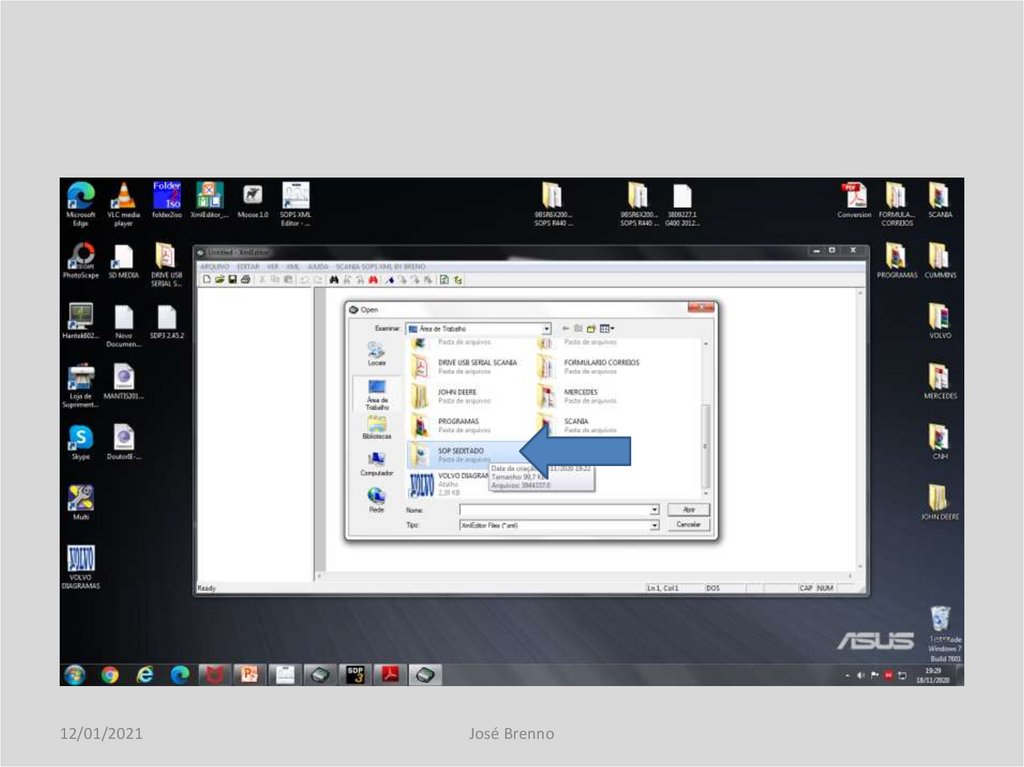Click the Locais recent places icon
This screenshot has height=767, width=1024.
click(x=376, y=352)
